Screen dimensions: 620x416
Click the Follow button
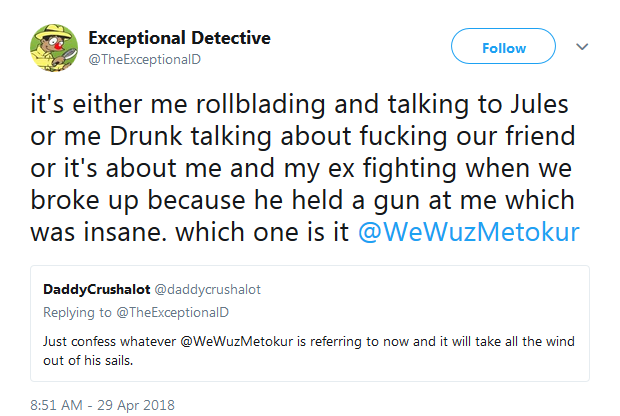click(x=503, y=46)
